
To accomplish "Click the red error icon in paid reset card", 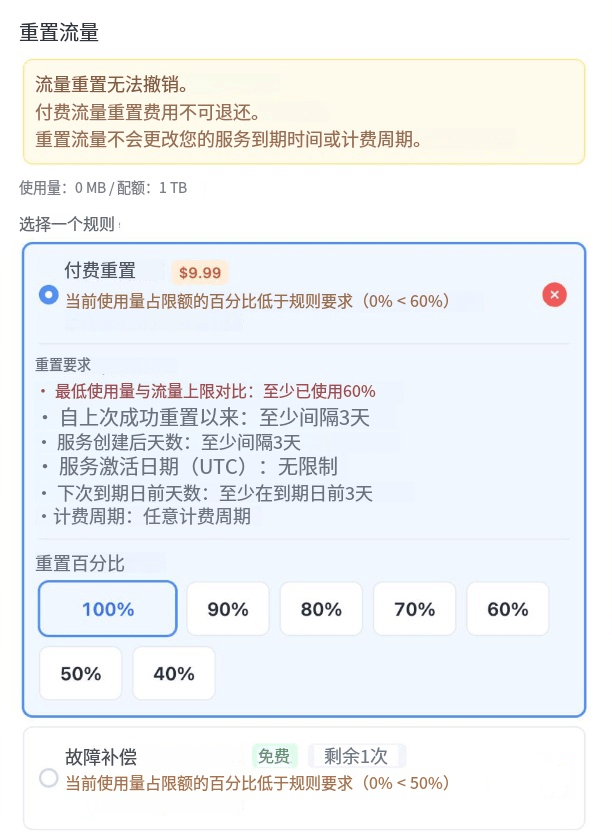I will tap(554, 295).
